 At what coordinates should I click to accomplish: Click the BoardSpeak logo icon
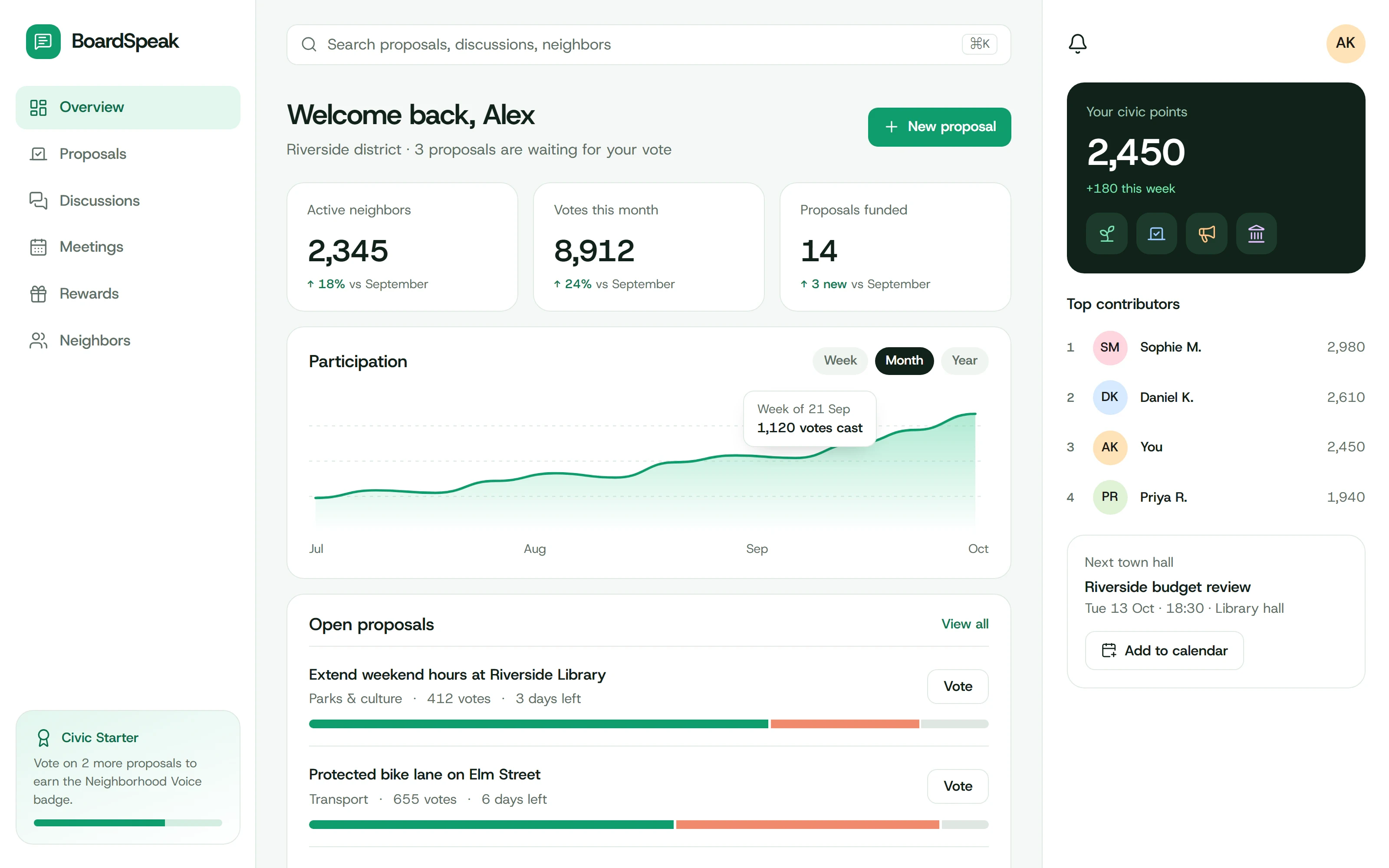click(x=43, y=41)
